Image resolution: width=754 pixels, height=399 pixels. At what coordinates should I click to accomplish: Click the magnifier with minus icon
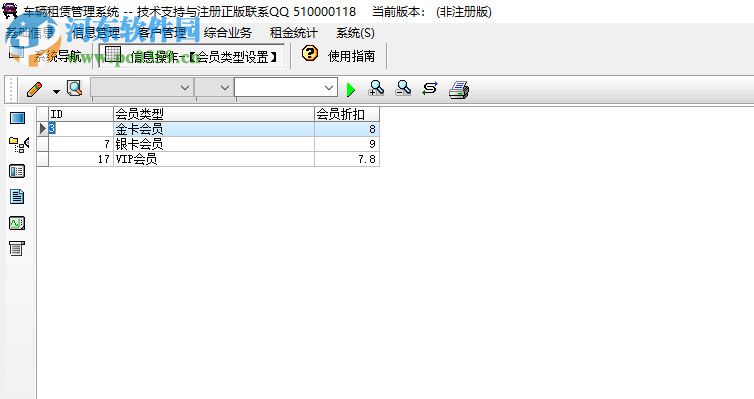(x=403, y=88)
